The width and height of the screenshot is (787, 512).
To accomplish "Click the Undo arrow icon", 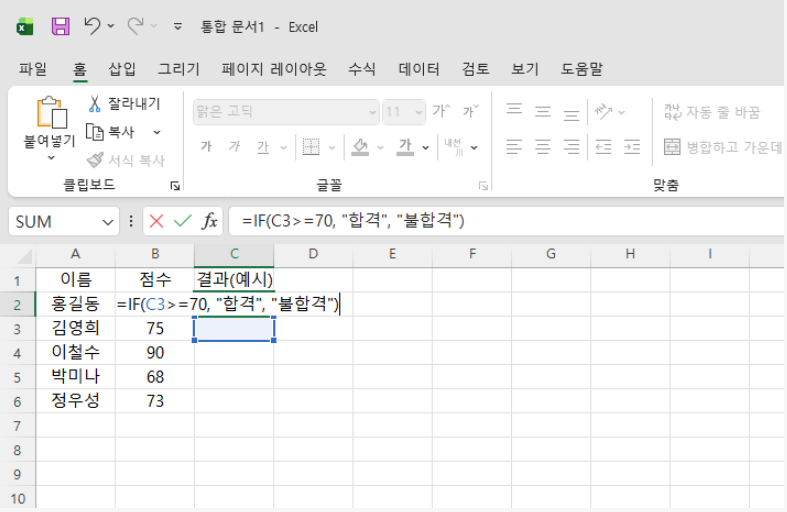I will (x=92, y=26).
